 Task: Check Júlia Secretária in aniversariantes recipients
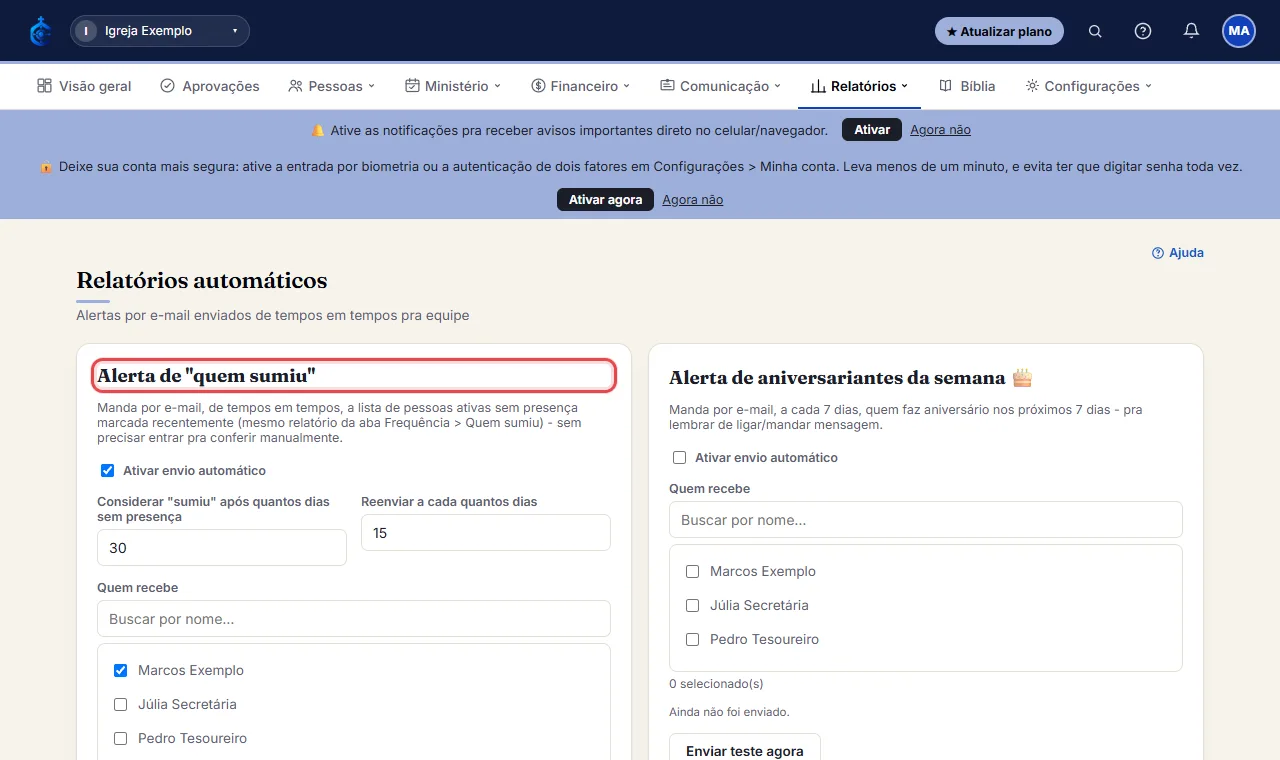[692, 605]
